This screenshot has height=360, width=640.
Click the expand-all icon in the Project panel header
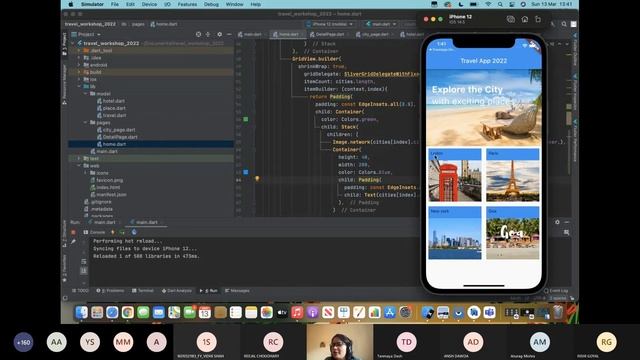(208, 34)
